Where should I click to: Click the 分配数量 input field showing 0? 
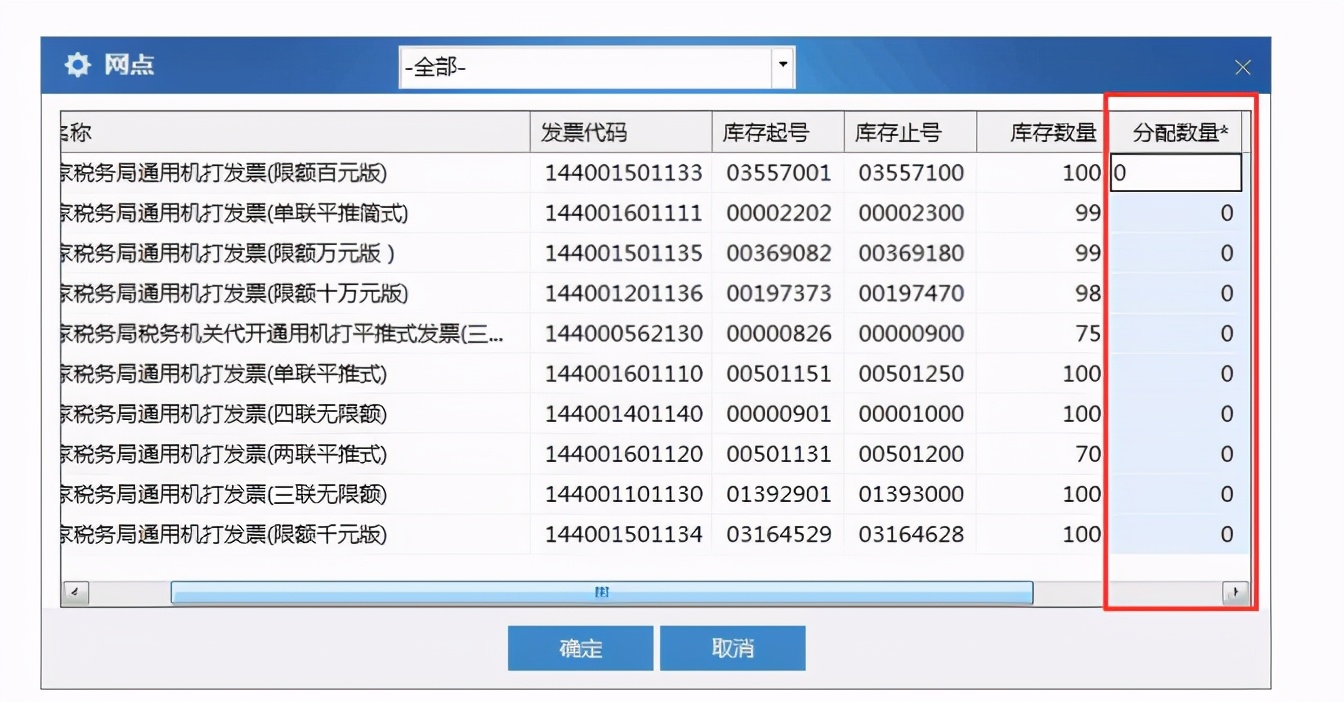coord(1175,172)
